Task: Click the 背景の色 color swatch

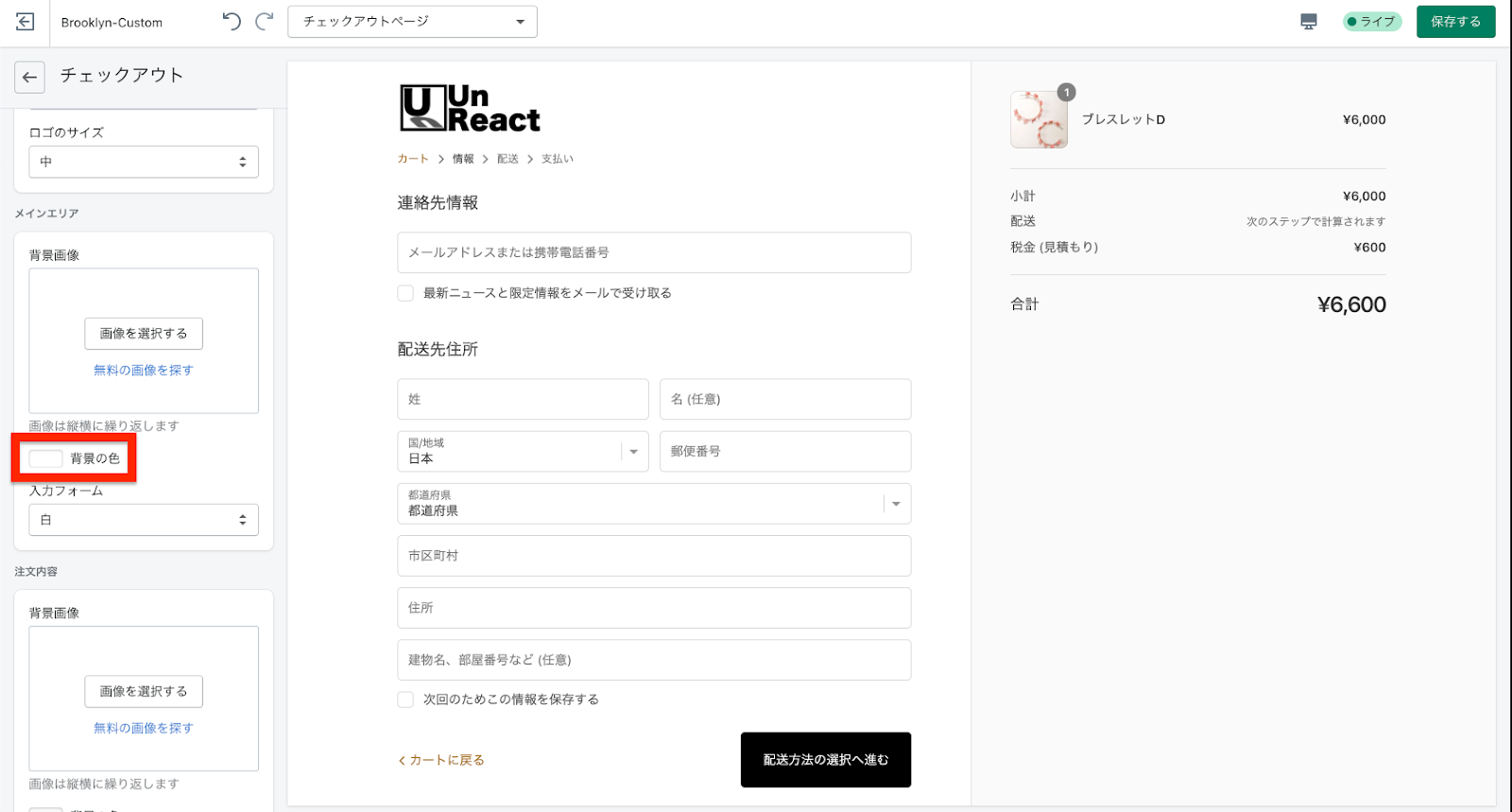Action: click(x=45, y=458)
